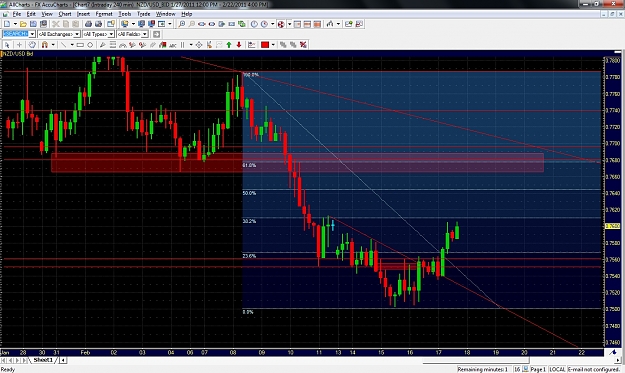Expand the magnet tool dropdown arrow
Image resolution: width=625 pixels, height=373 pixels.
click(53, 45)
